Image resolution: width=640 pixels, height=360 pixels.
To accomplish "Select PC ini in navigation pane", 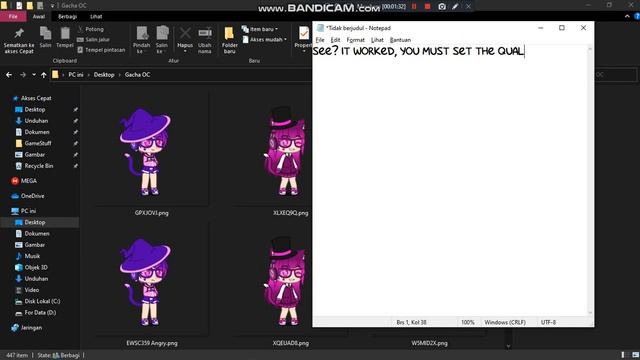I will pos(28,211).
